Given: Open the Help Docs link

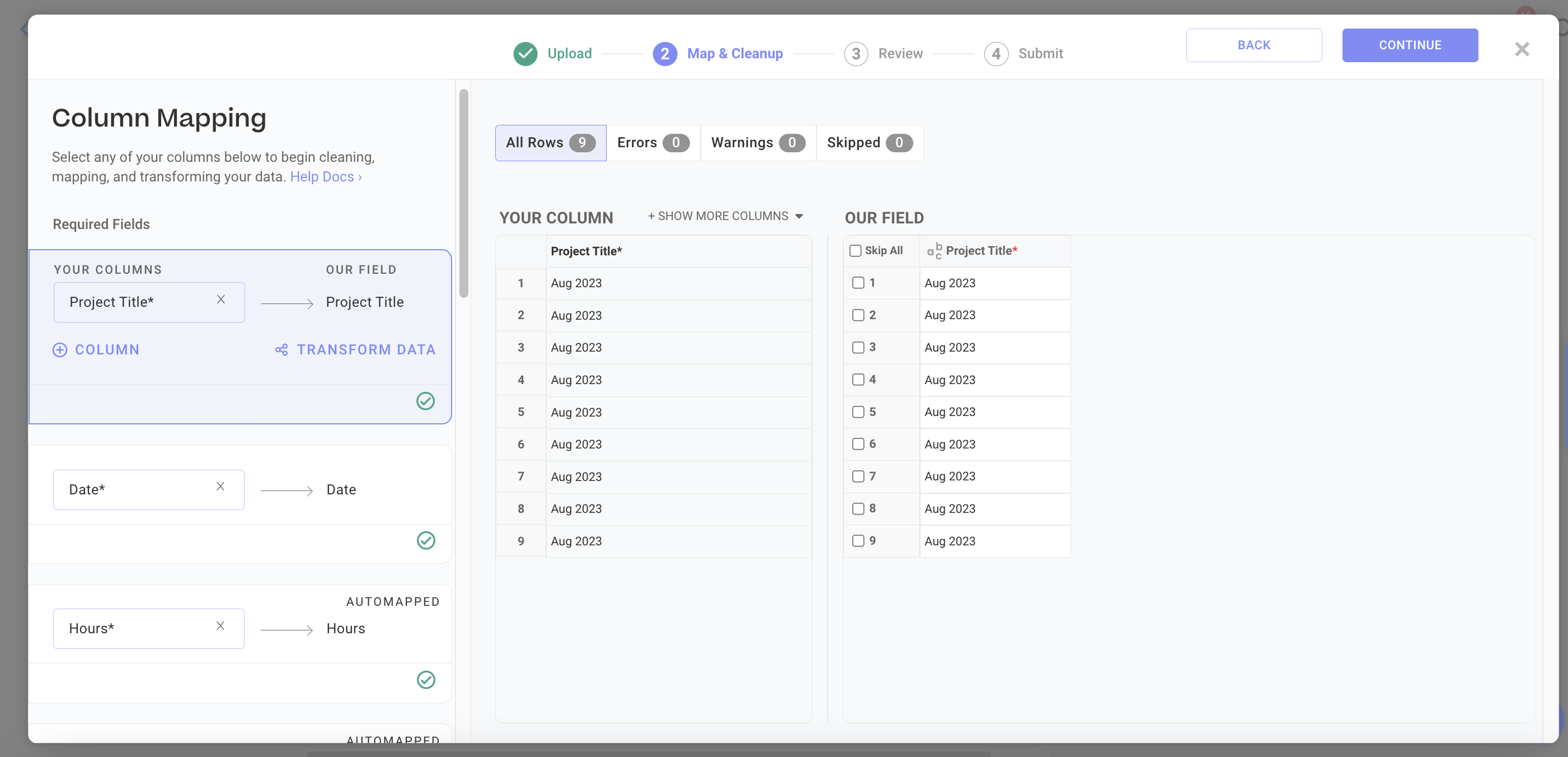Looking at the screenshot, I should coord(326,176).
